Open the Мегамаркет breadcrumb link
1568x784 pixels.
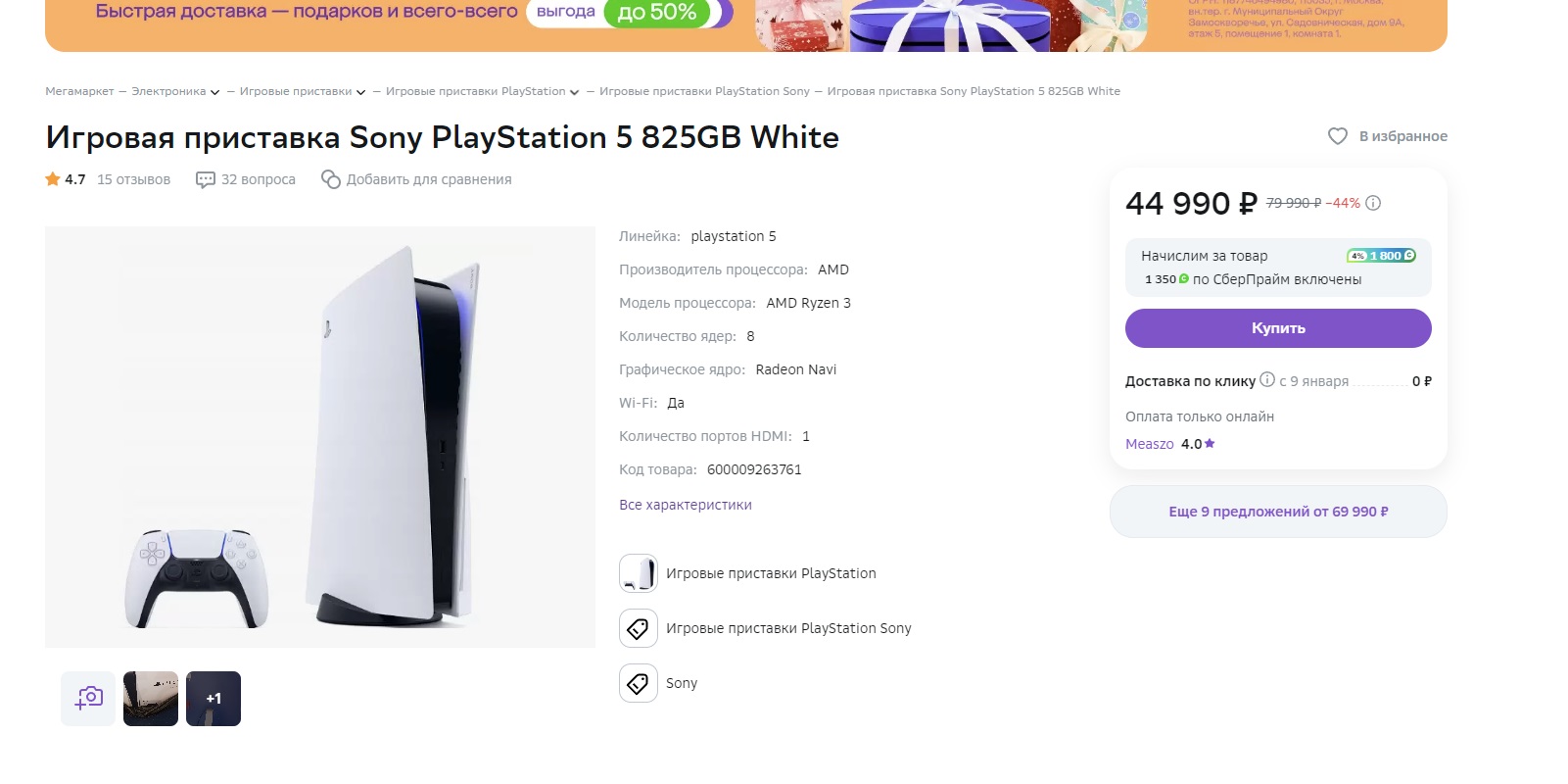(79, 91)
